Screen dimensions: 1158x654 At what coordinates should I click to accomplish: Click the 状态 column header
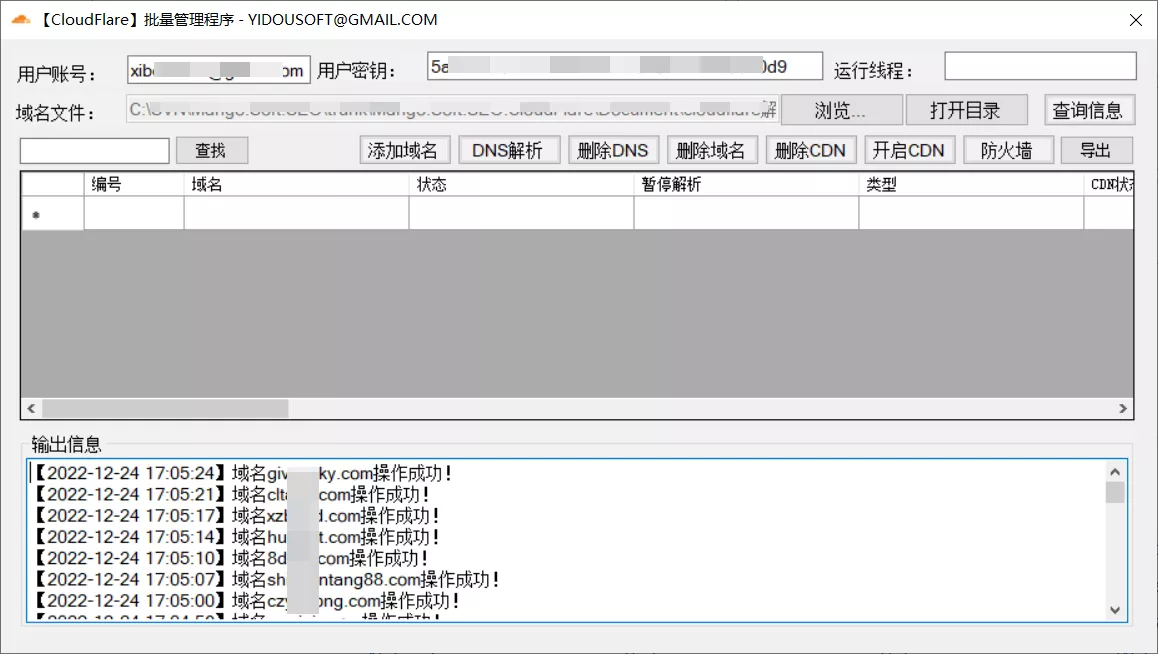pyautogui.click(x=520, y=185)
